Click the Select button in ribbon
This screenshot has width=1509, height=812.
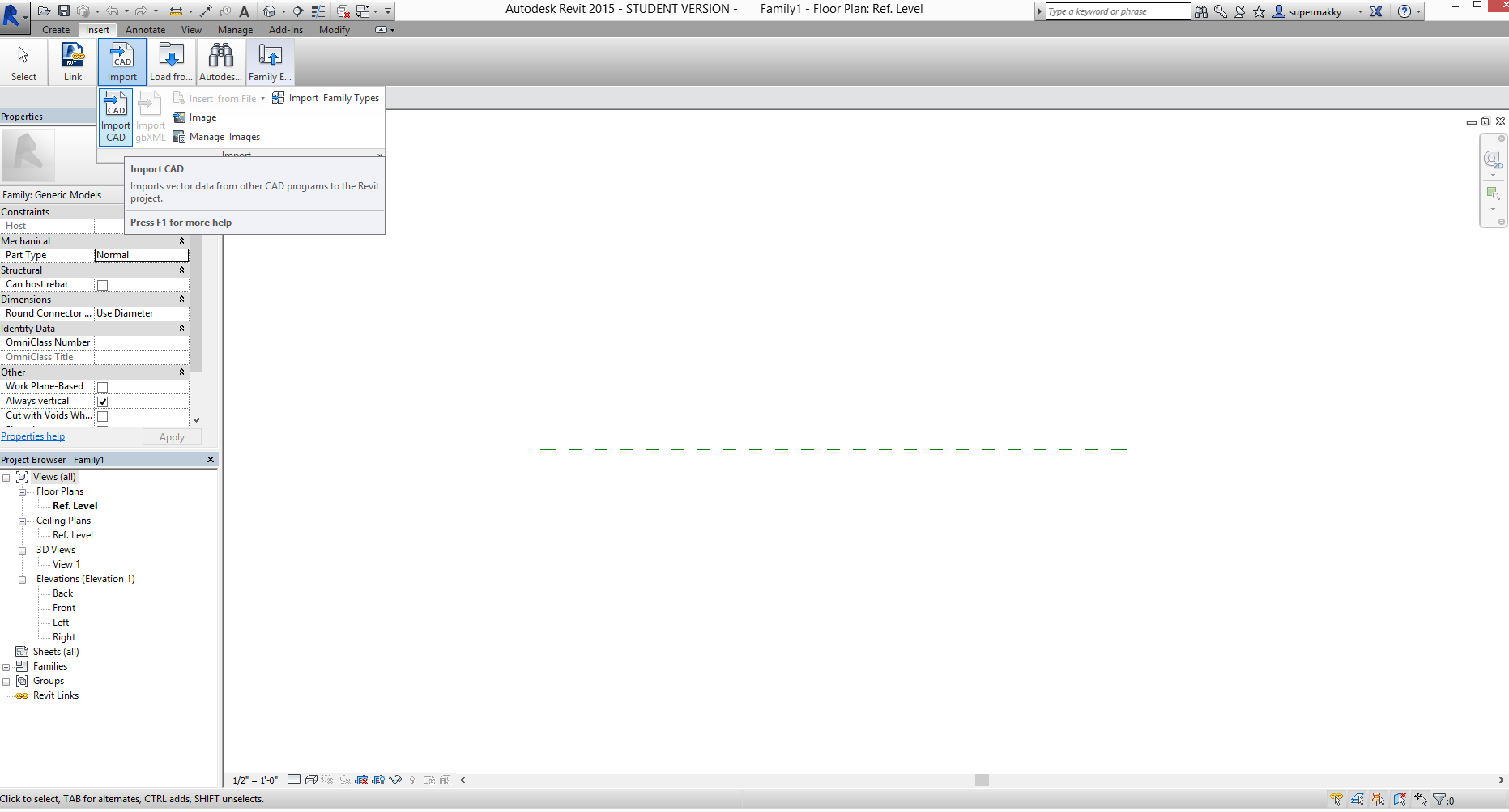(23, 62)
